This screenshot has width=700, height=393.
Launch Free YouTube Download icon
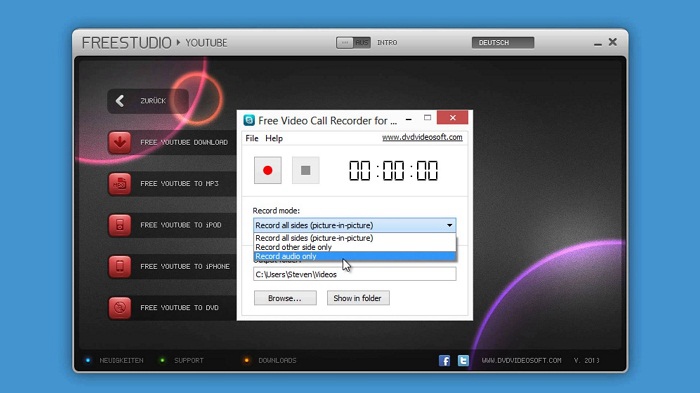[120, 142]
